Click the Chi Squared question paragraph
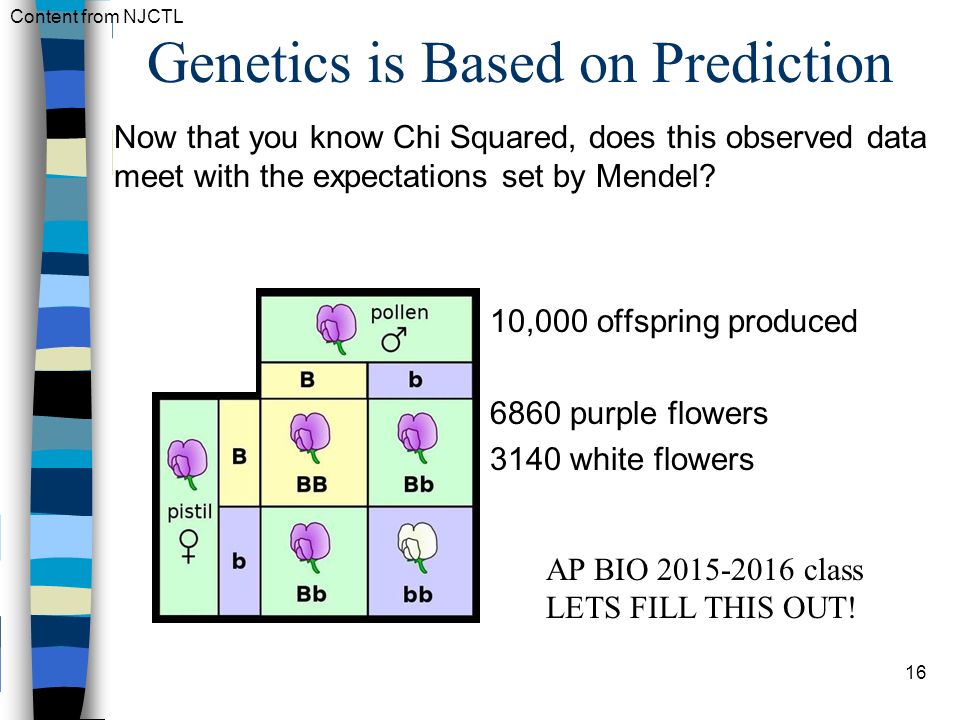Viewport: 960px width, 720px height. click(520, 157)
